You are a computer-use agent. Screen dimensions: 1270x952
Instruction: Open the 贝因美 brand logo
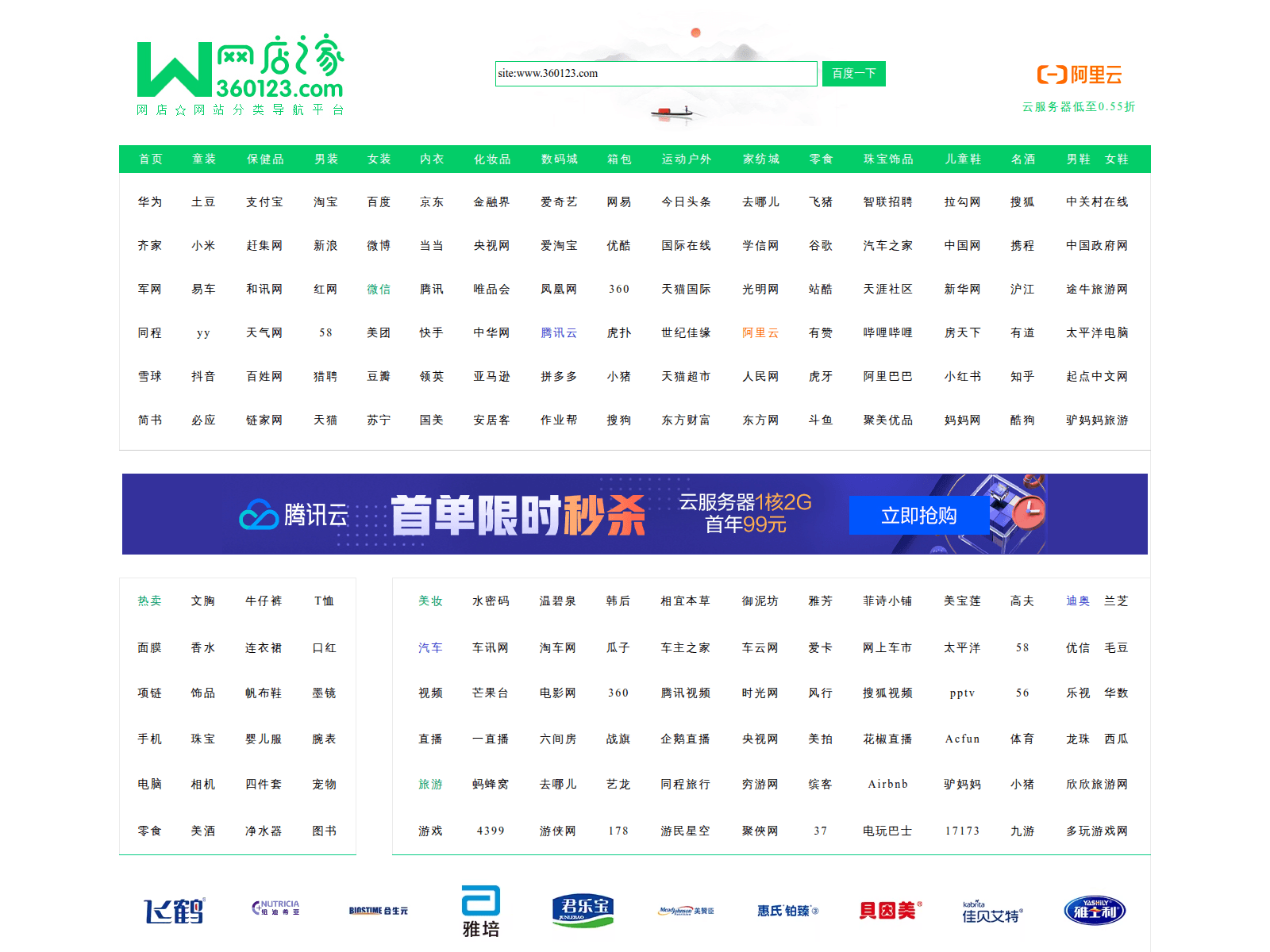891,910
